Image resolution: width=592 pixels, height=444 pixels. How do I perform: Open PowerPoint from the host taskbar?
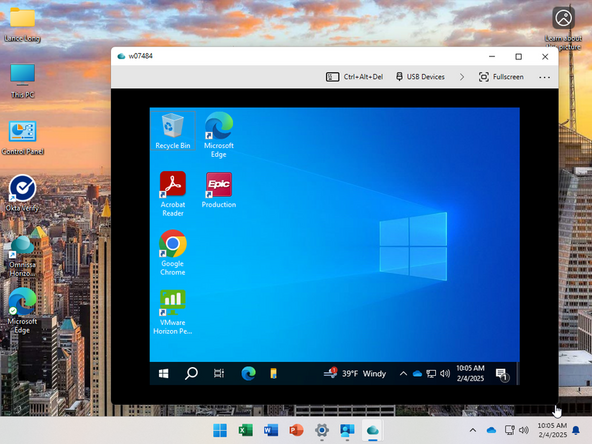coord(296,430)
